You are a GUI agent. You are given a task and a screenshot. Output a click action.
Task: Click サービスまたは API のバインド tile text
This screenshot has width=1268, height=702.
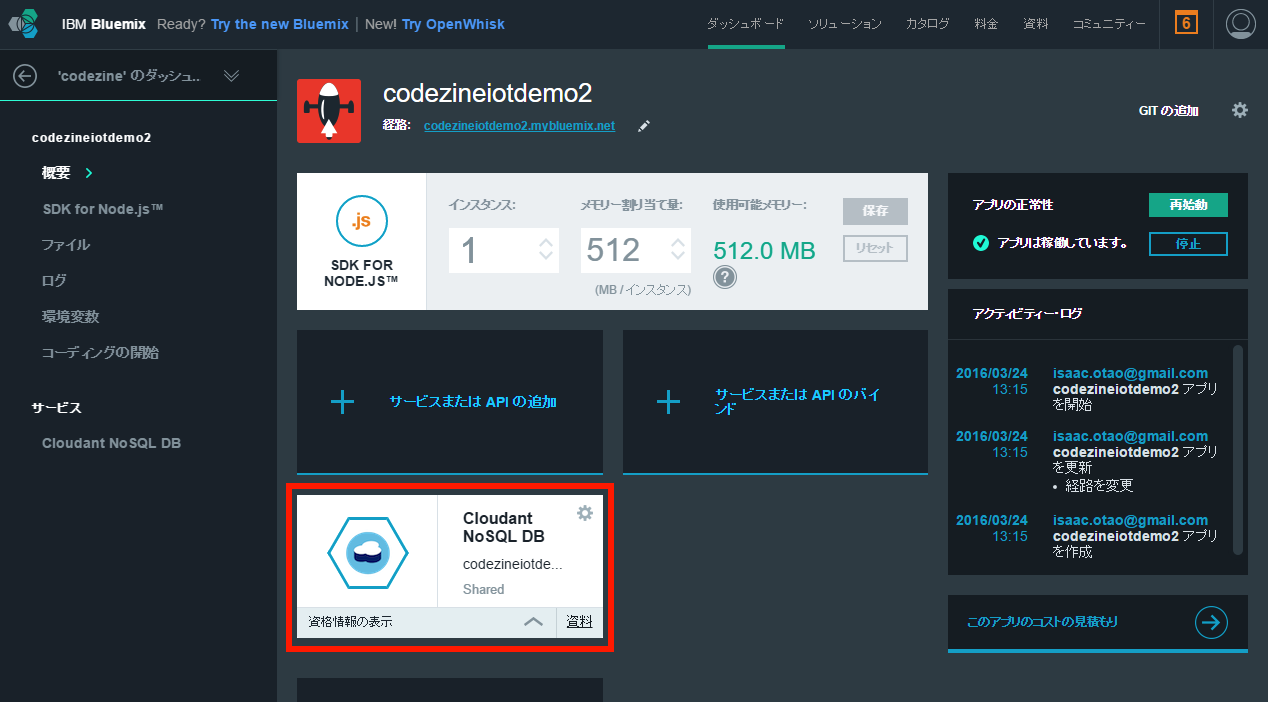point(798,402)
